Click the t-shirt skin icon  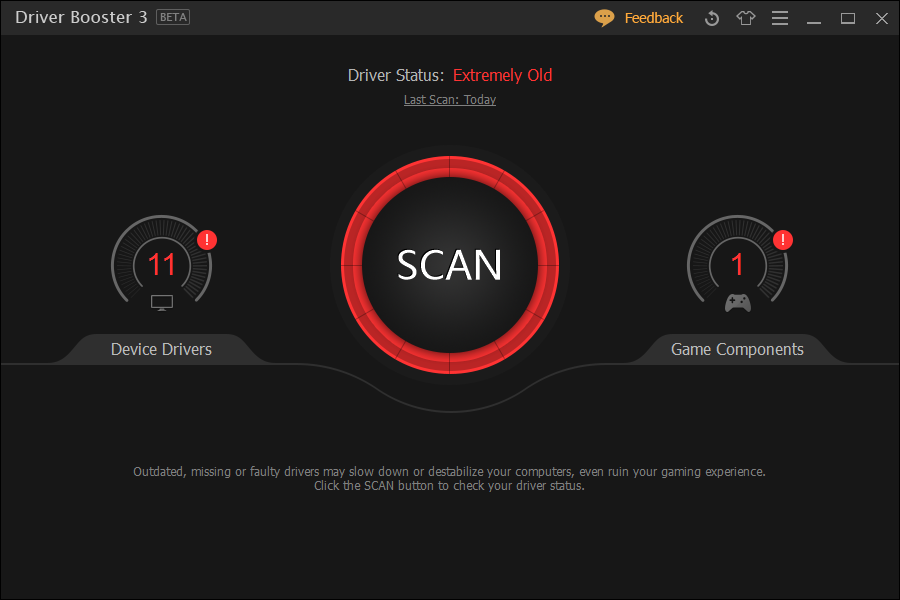746,18
